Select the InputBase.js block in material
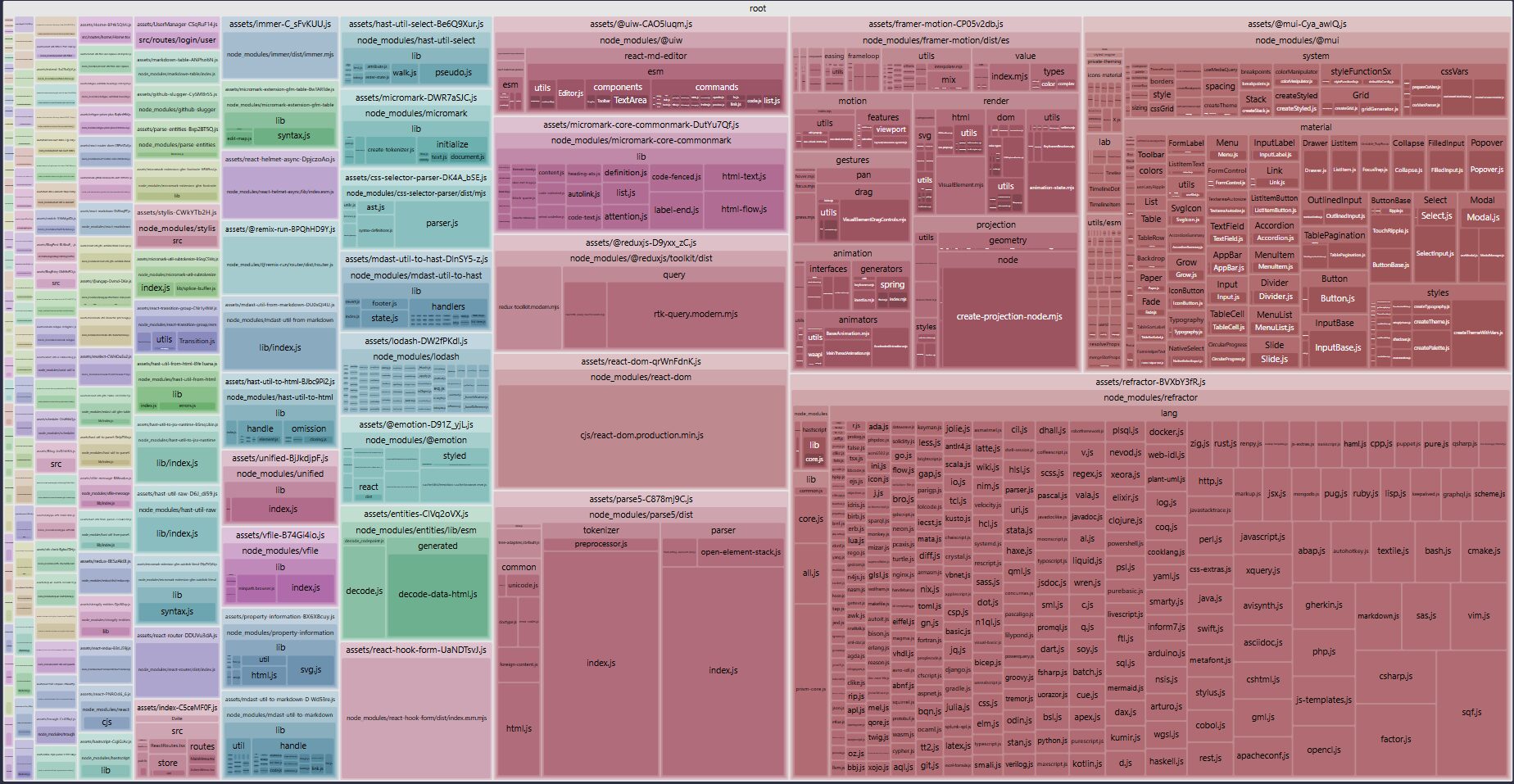This screenshot has height=784, width=1514. (1338, 347)
